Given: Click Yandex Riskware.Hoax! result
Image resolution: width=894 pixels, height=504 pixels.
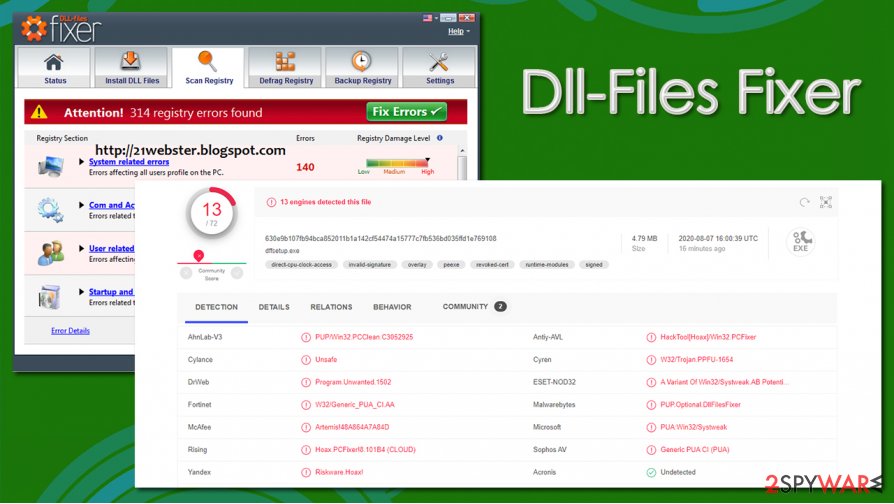Looking at the screenshot, I should point(339,472).
